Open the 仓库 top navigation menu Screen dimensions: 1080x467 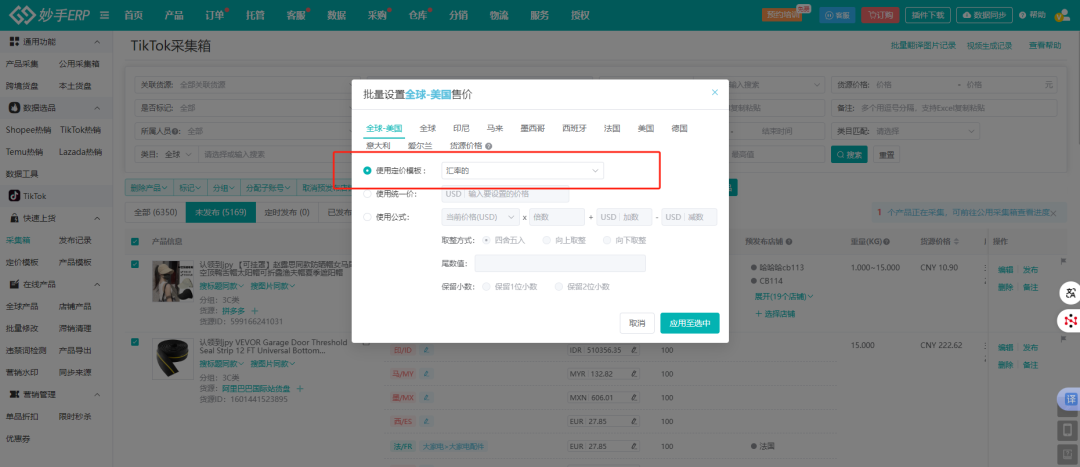(x=417, y=15)
